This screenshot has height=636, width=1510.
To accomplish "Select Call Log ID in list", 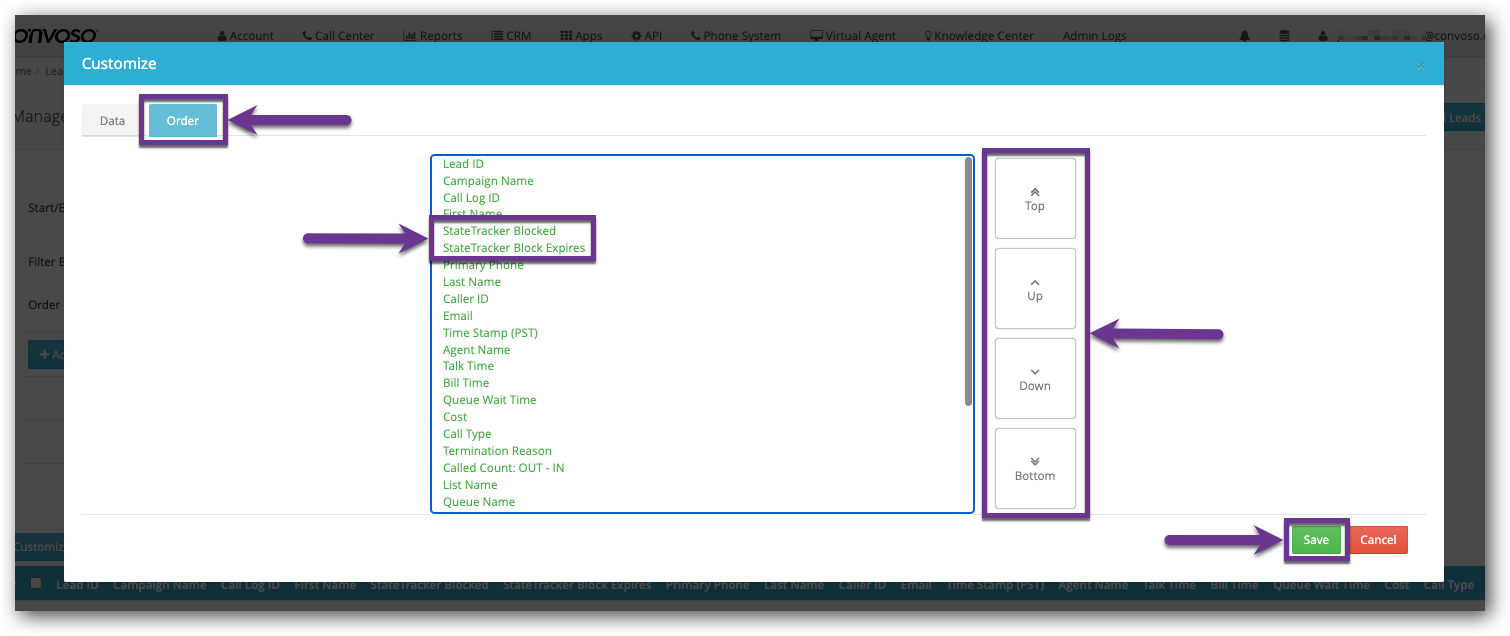I will [x=471, y=198].
